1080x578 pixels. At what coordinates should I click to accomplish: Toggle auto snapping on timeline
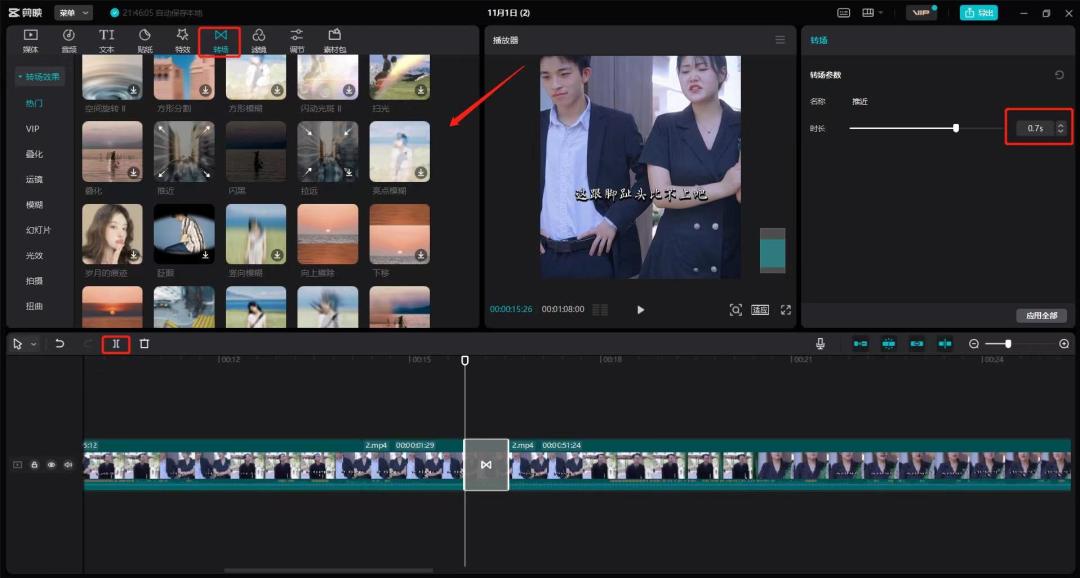coord(889,344)
